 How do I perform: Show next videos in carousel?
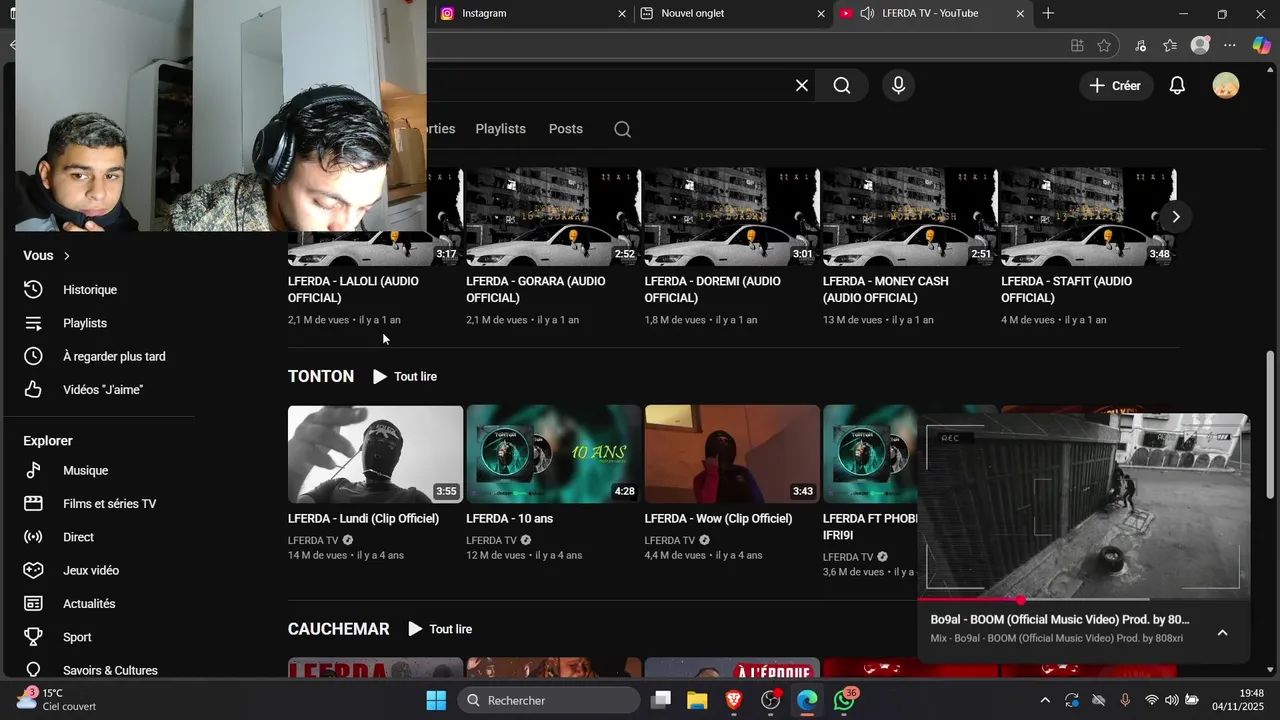pyautogui.click(x=1176, y=217)
